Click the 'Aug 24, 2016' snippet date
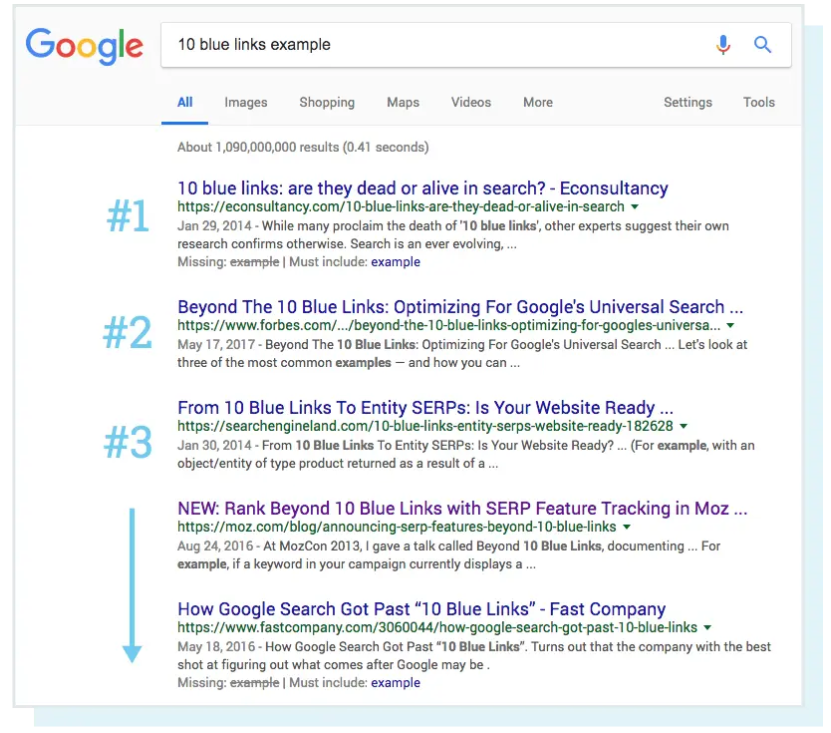Image resolution: width=831 pixels, height=733 pixels. (215, 546)
